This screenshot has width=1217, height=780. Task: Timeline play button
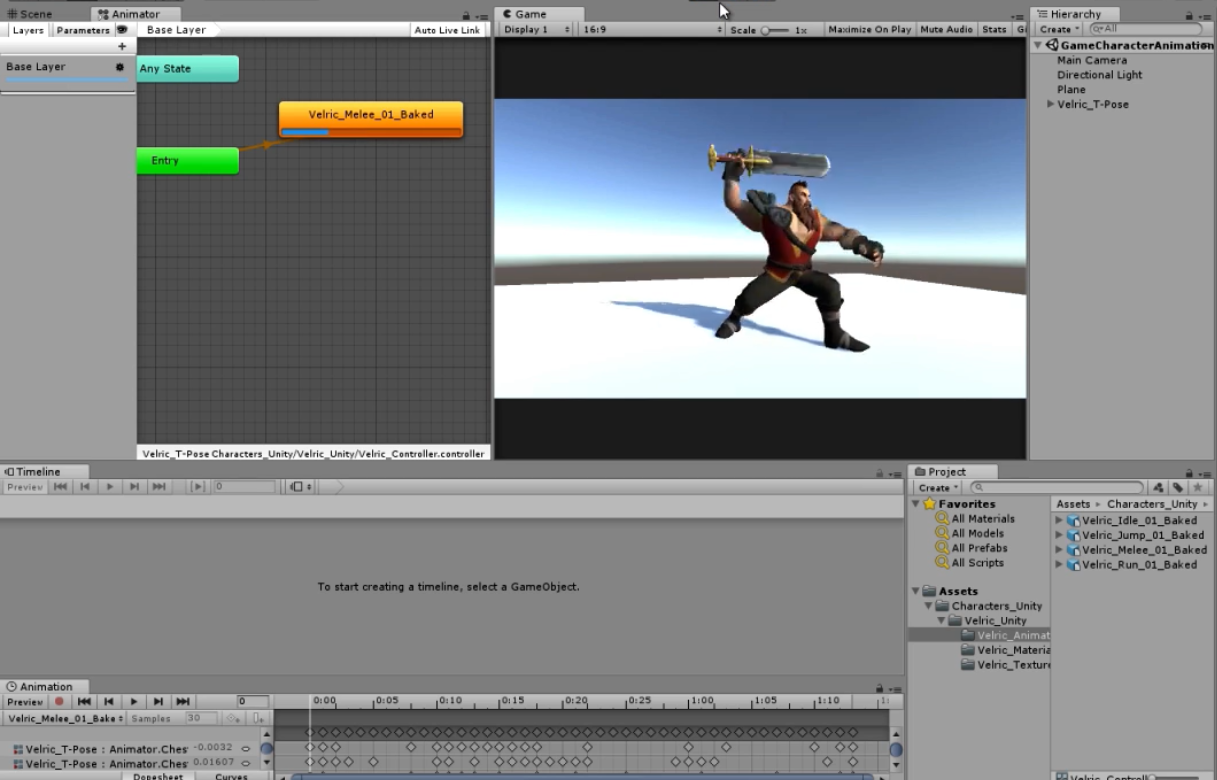tap(110, 487)
